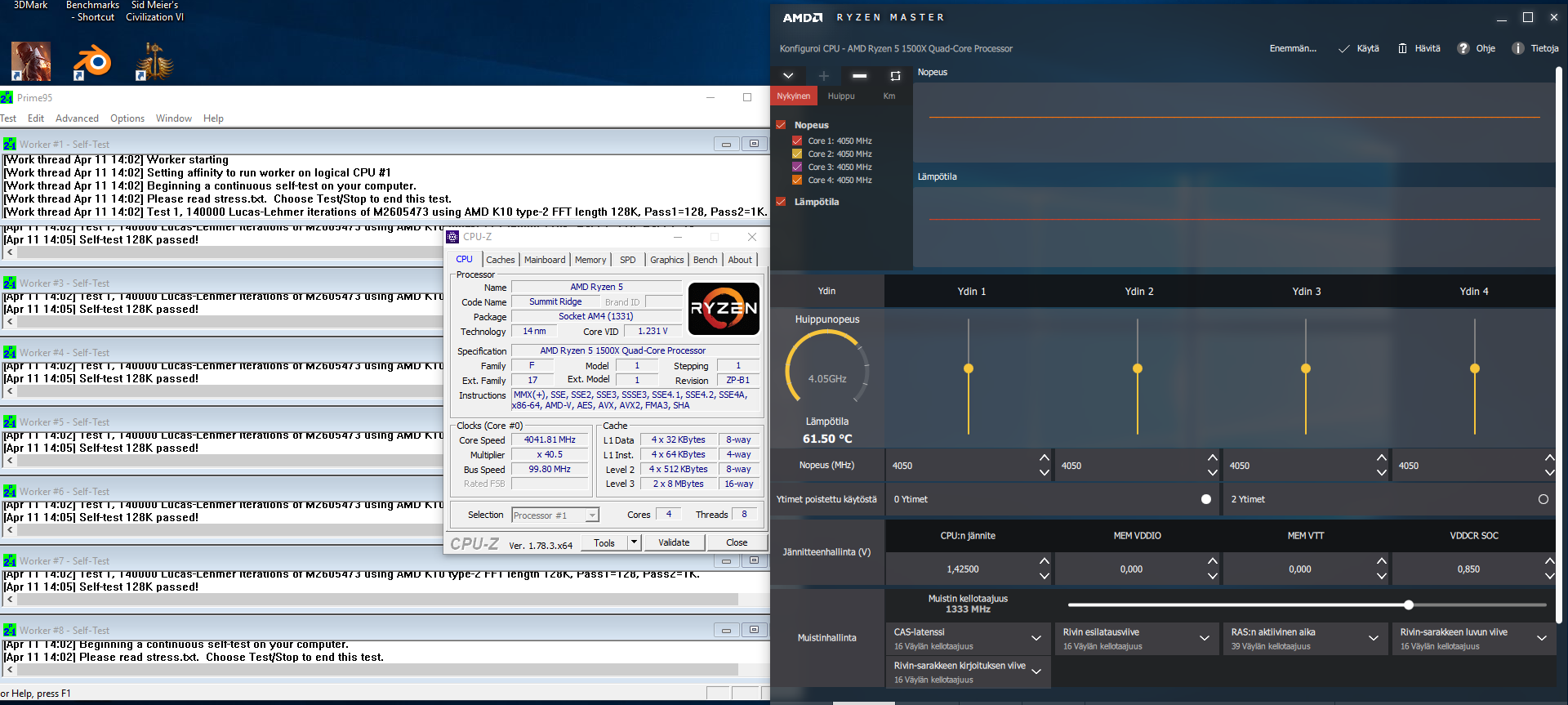Switch to the Huippu tab in Ryzen Master

pos(841,96)
